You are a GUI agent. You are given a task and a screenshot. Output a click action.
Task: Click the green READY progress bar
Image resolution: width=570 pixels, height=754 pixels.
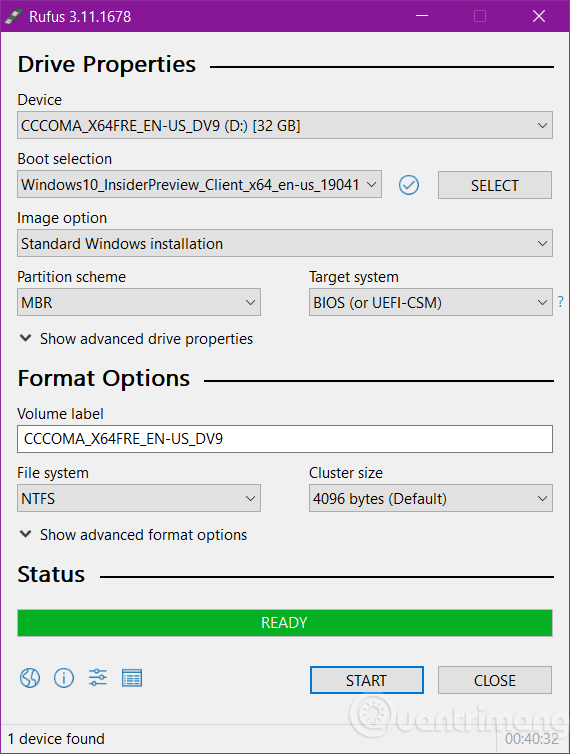[x=285, y=623]
